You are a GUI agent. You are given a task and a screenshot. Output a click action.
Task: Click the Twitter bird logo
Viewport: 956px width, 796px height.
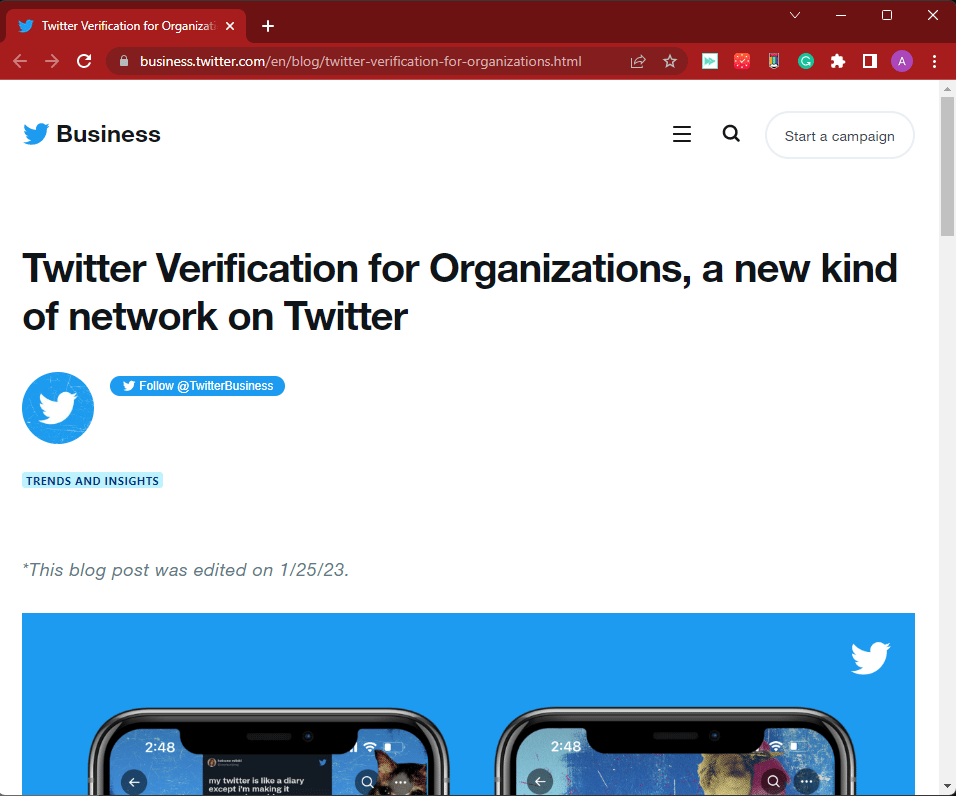click(36, 134)
